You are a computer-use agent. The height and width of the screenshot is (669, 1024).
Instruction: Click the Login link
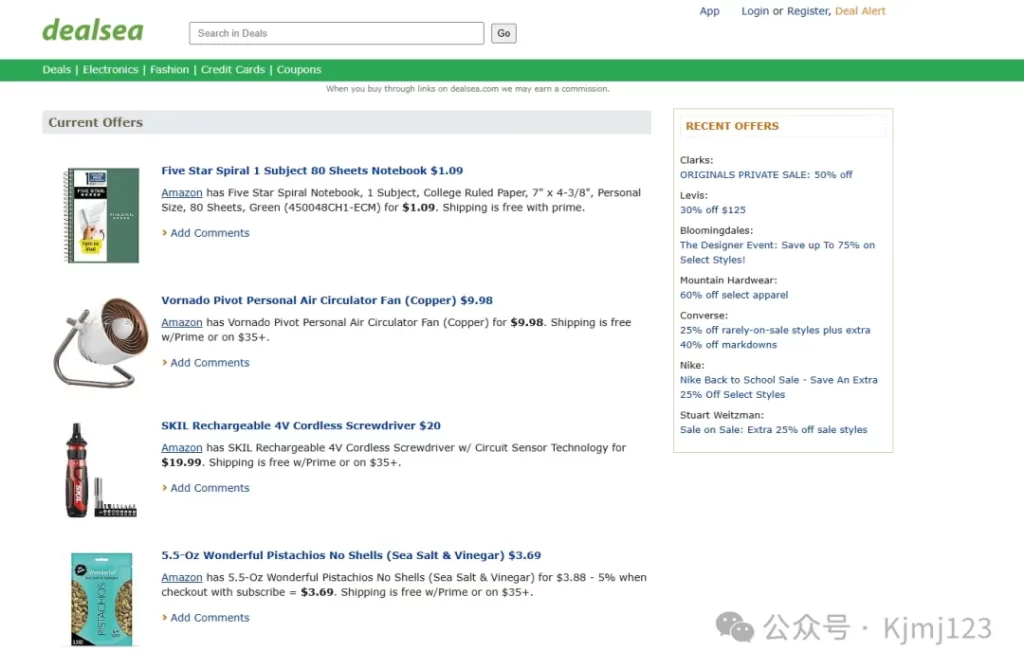point(755,11)
